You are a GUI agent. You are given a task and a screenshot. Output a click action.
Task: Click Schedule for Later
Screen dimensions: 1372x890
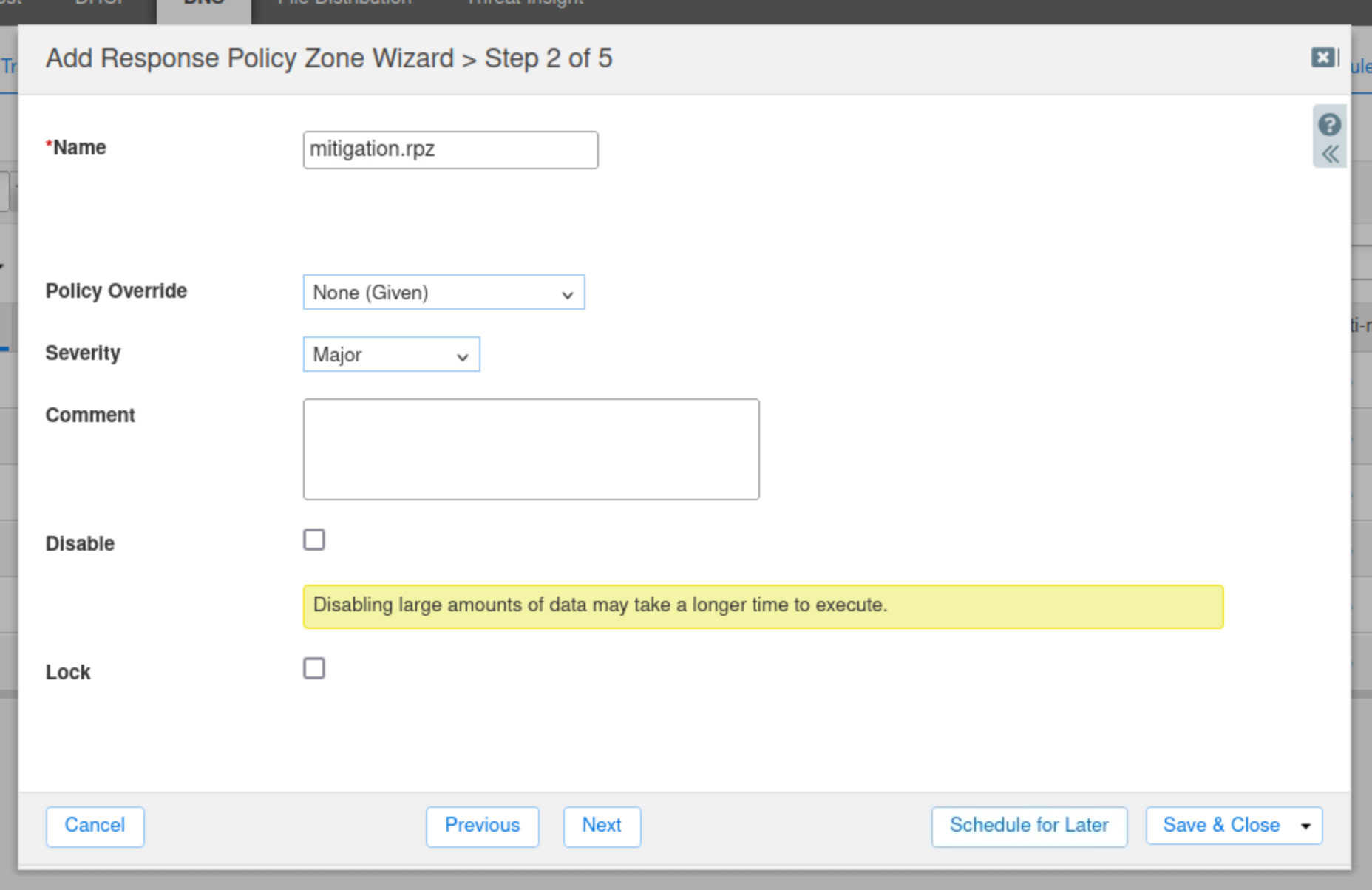tap(1028, 826)
